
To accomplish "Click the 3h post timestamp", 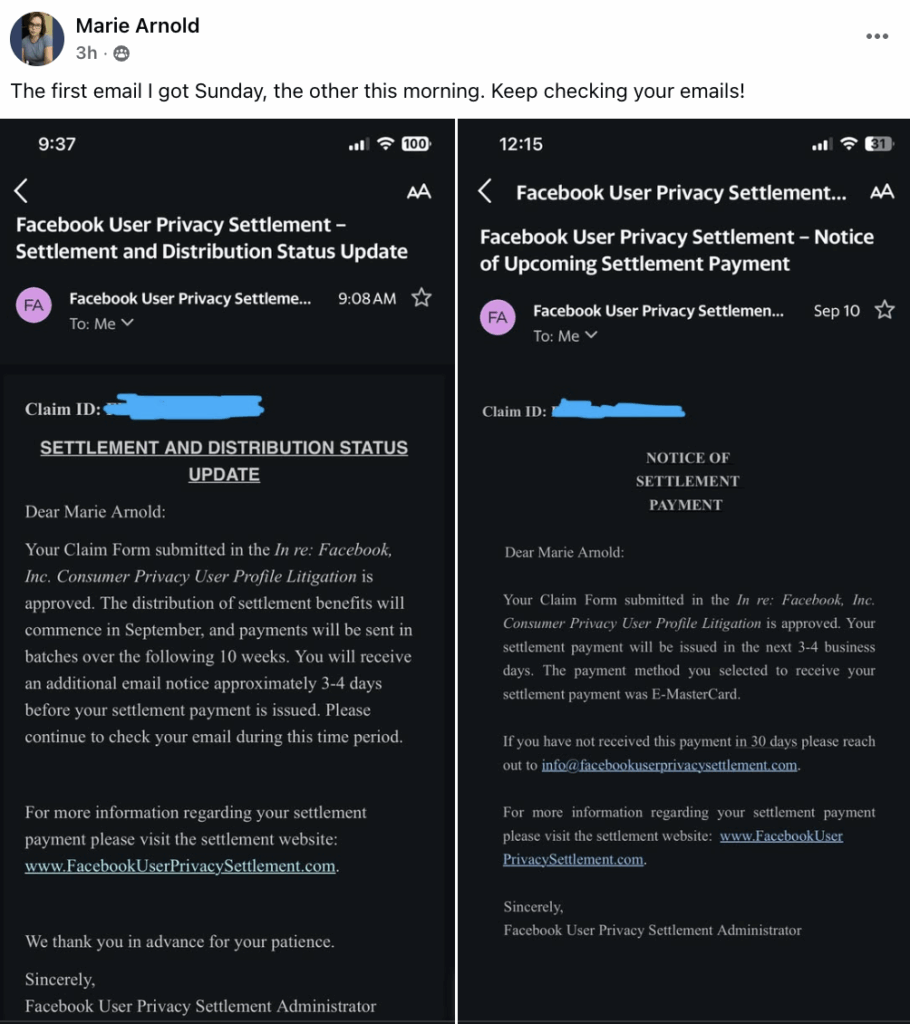I will tap(86, 53).
